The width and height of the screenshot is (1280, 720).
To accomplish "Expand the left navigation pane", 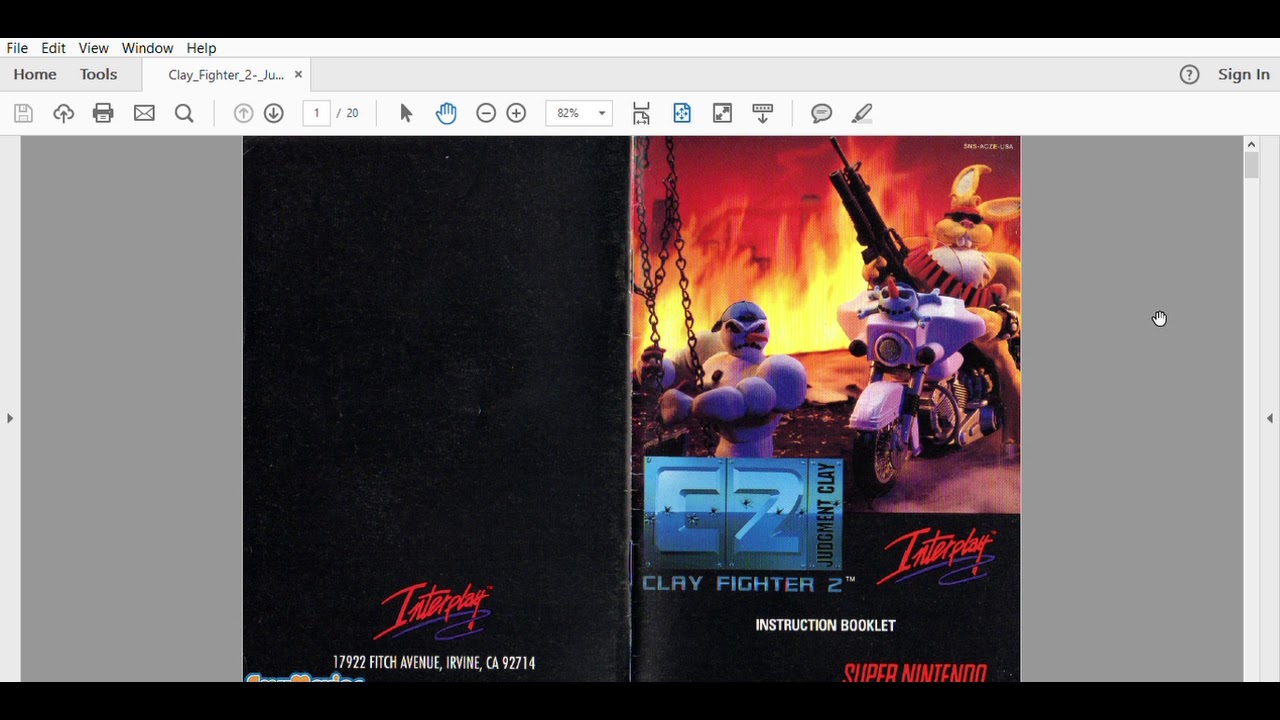I will tap(10, 418).
